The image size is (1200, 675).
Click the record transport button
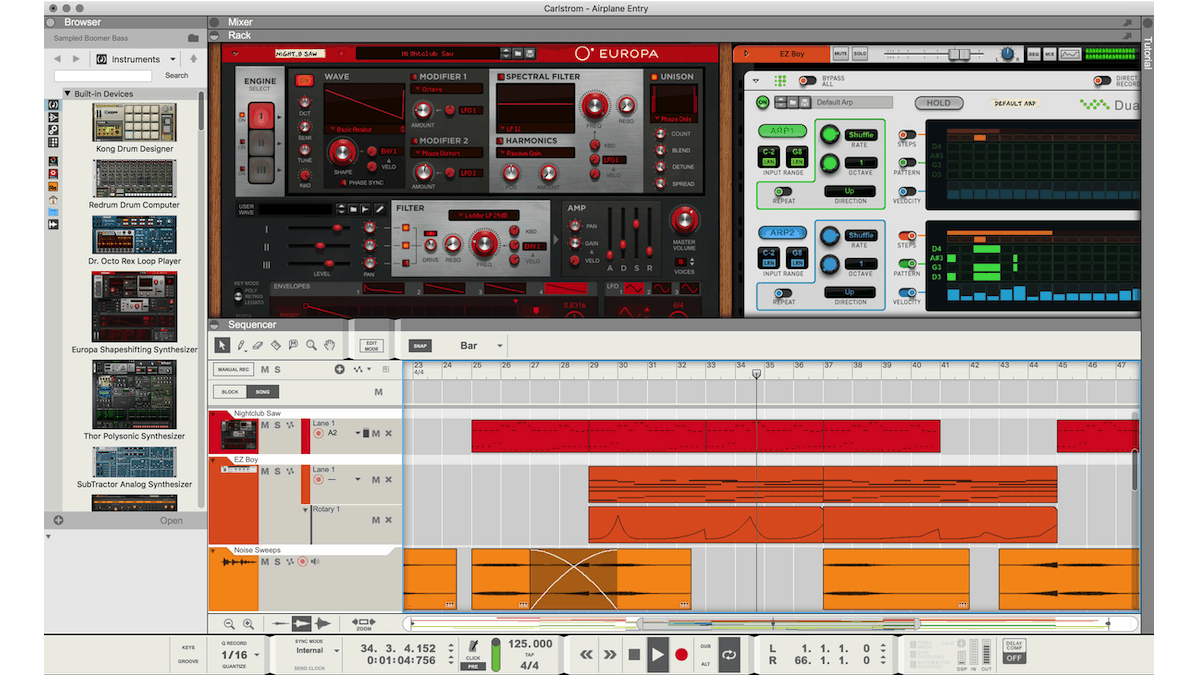tap(682, 654)
